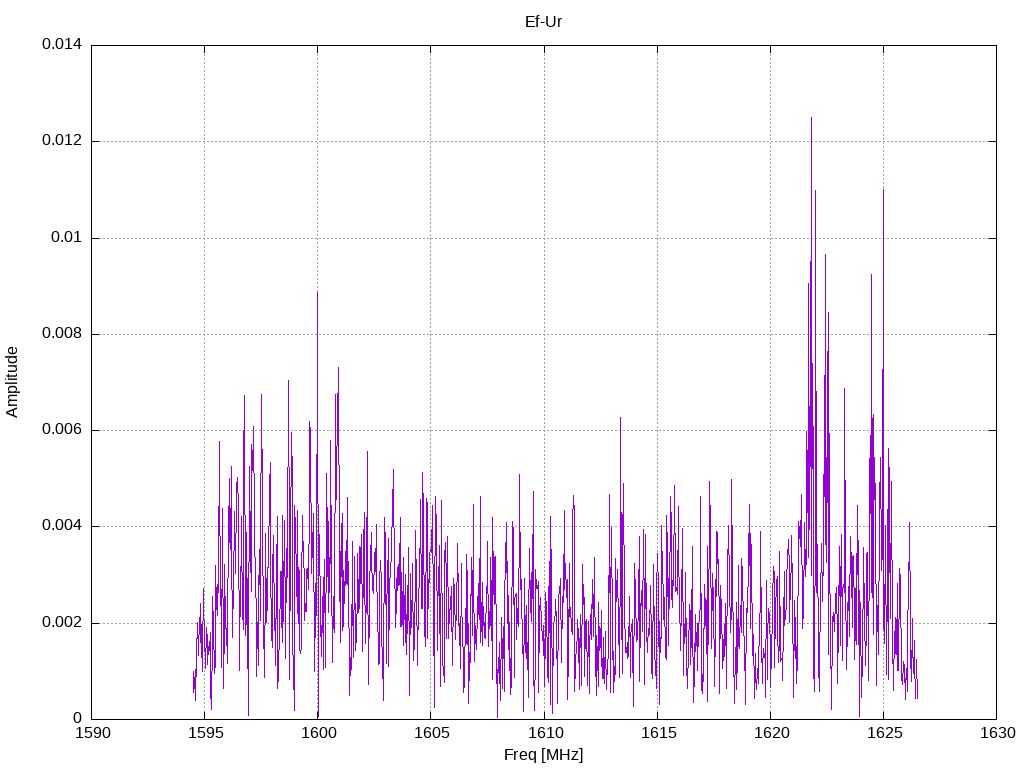Click the y-axis tick value 0.01
Screen dimensions: 1024x768
67,237
